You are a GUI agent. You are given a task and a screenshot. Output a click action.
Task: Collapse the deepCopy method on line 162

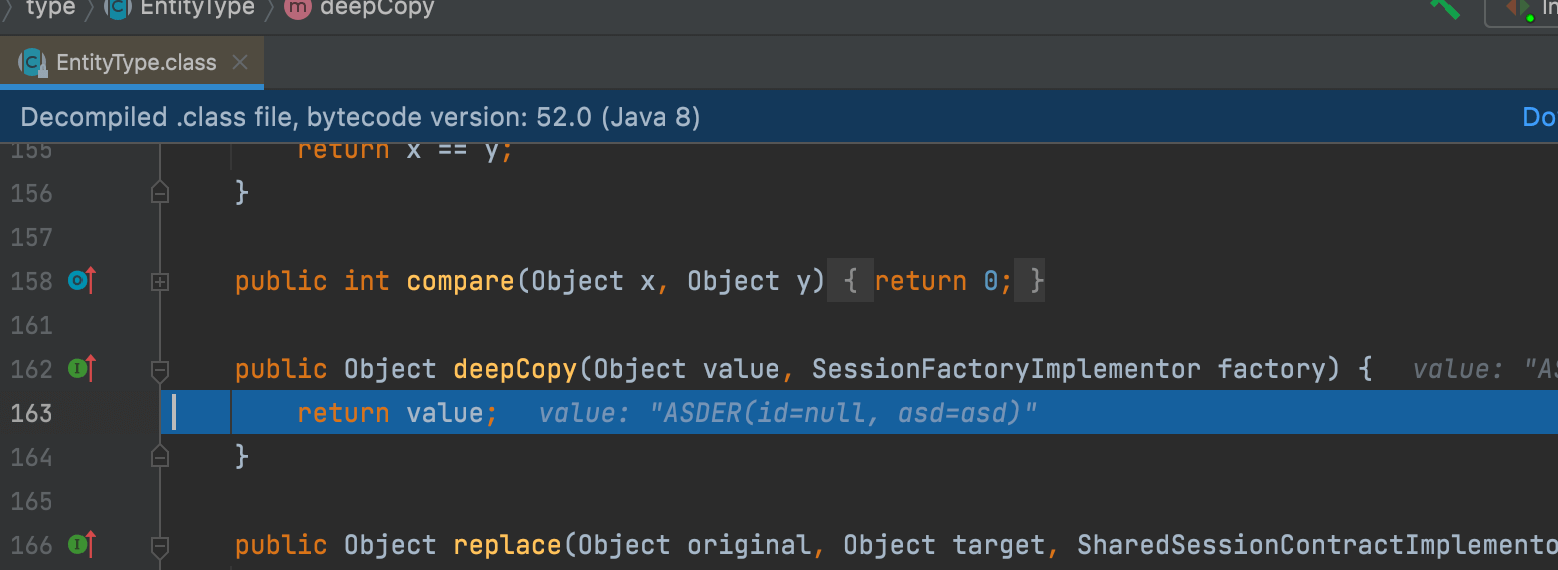(159, 371)
